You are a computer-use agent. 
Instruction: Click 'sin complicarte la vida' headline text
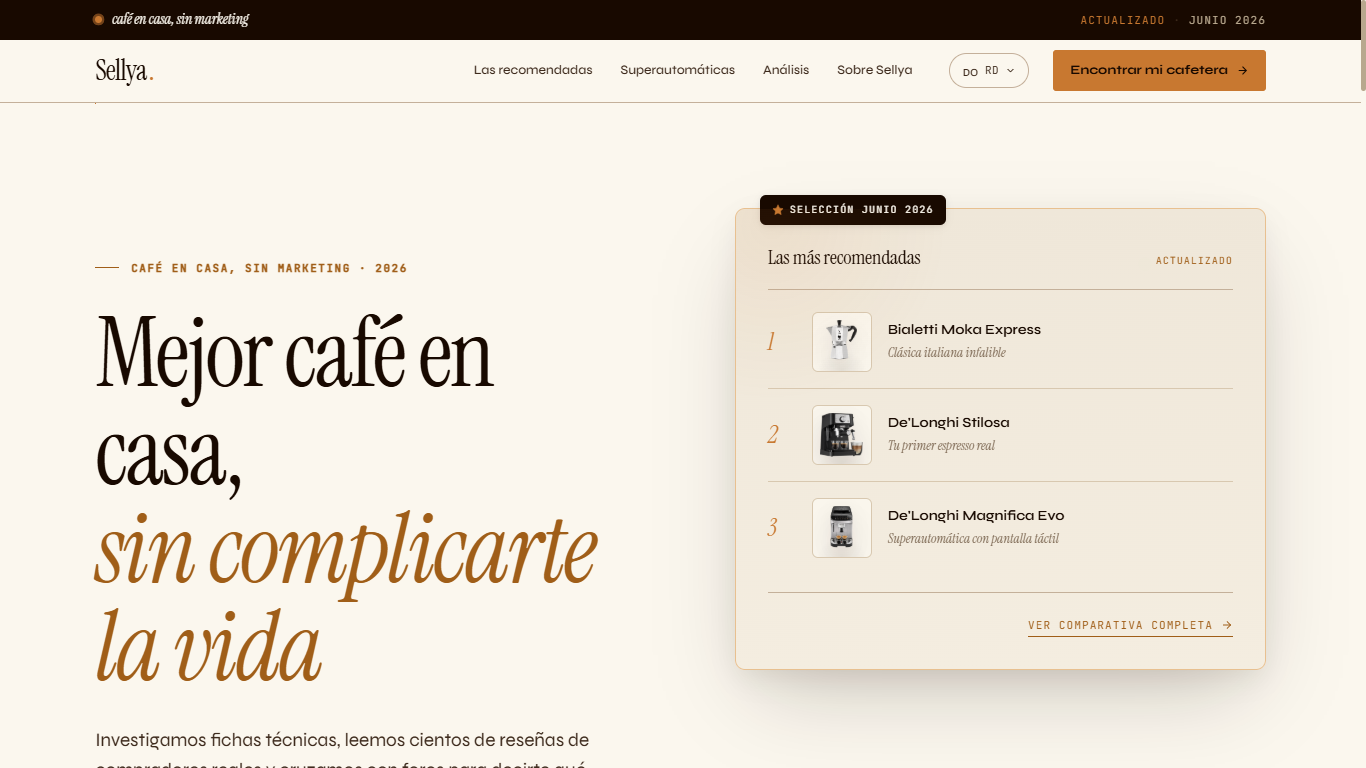pyautogui.click(x=346, y=597)
